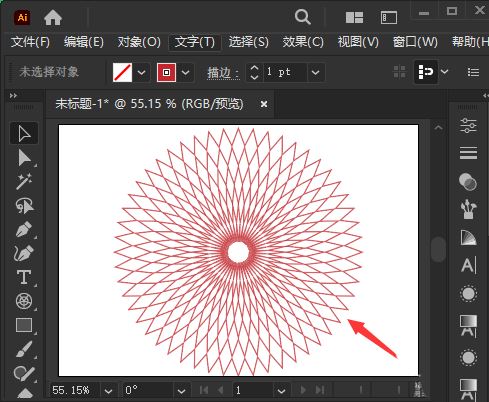Open the search magnifier icon
Image resolution: width=489 pixels, height=402 pixels.
tap(303, 17)
